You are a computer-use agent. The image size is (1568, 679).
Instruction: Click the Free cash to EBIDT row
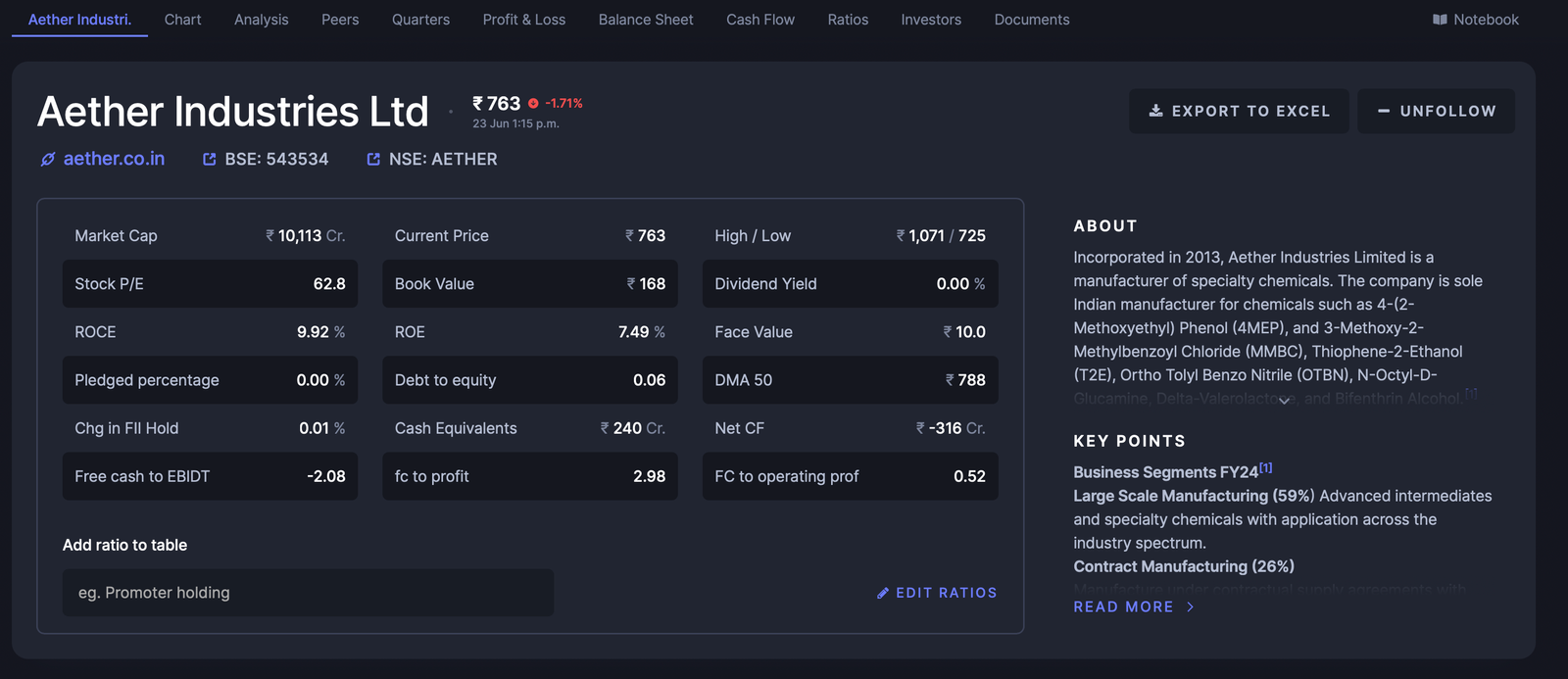(210, 476)
